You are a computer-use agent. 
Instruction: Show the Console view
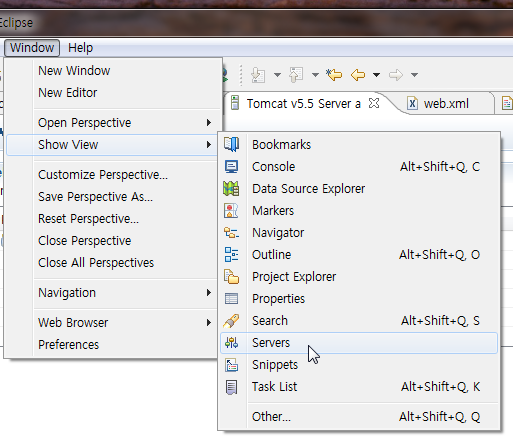(x=359, y=167)
